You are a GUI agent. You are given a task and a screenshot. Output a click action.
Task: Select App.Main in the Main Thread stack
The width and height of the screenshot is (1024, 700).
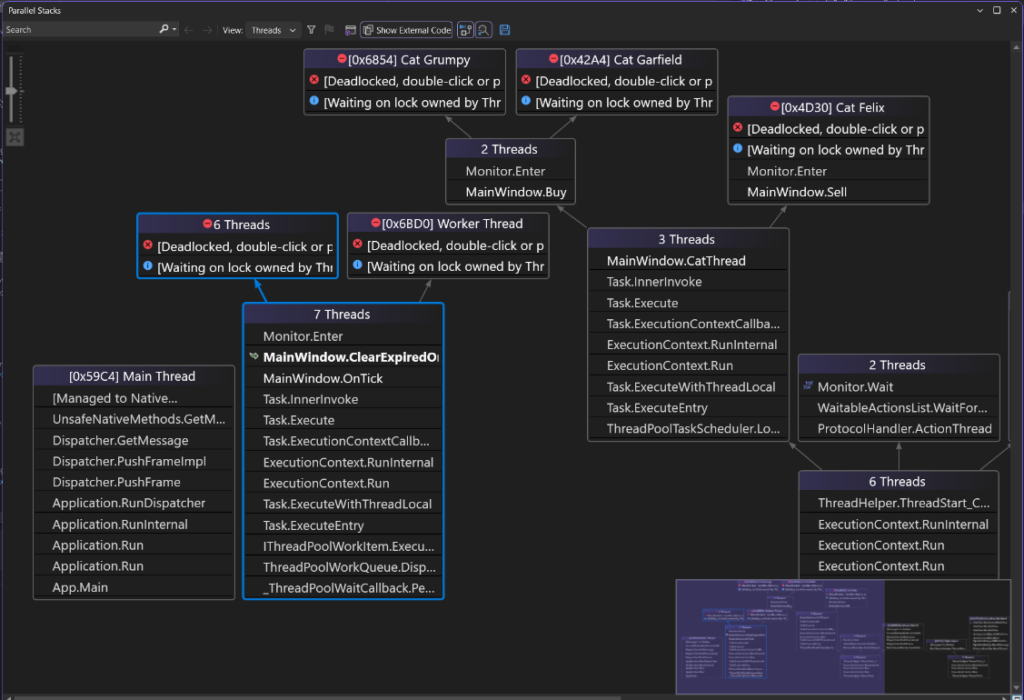point(133,587)
